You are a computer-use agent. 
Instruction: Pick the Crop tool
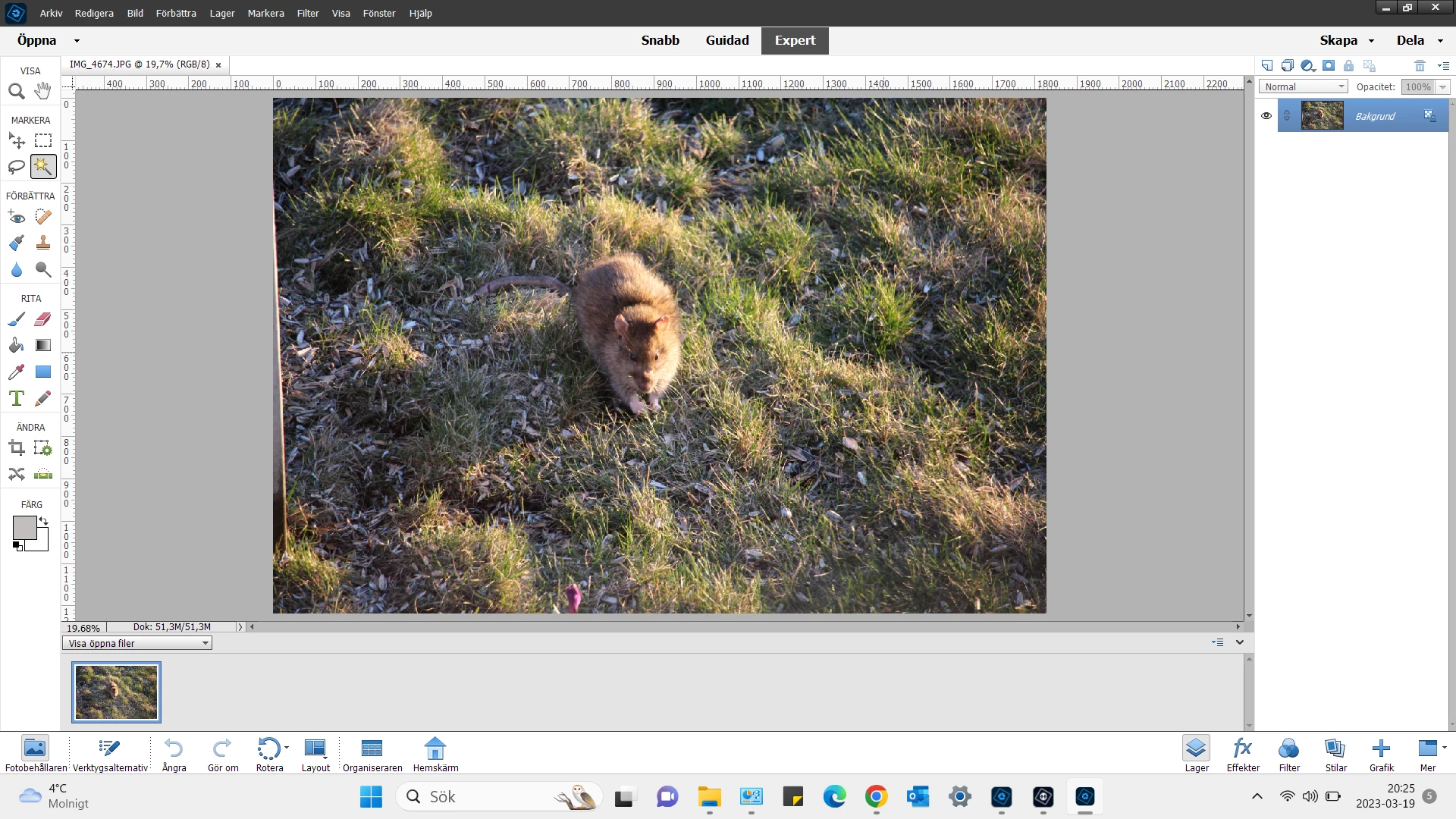click(16, 448)
